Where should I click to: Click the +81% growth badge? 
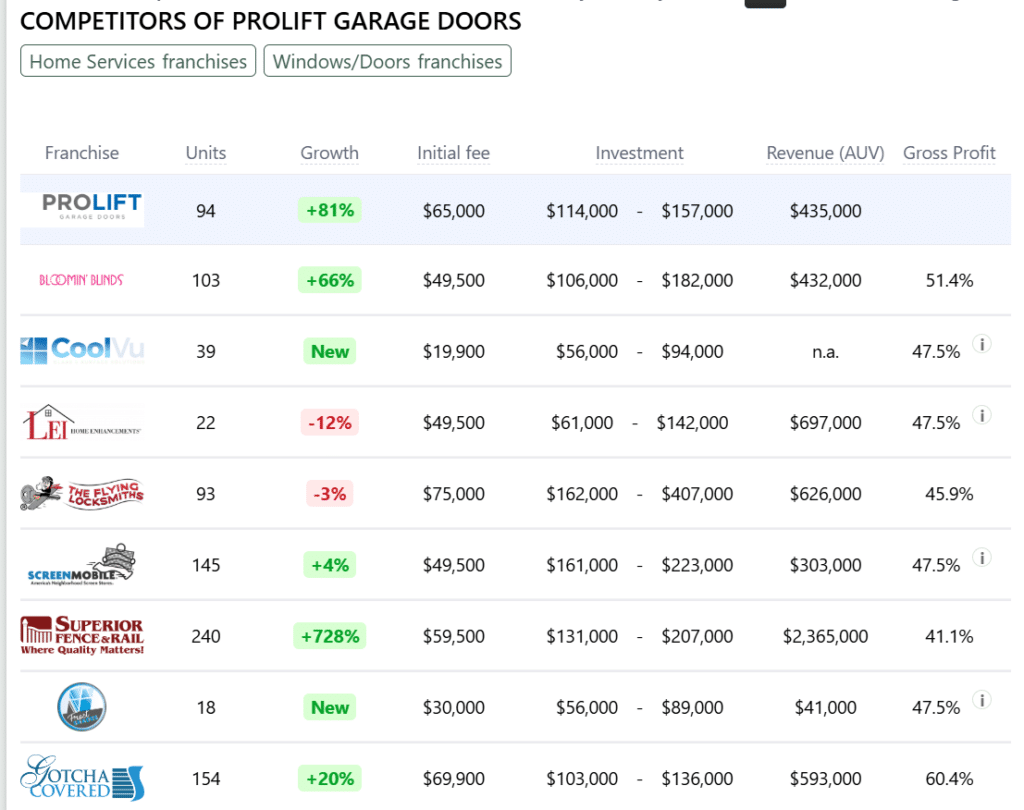330,210
